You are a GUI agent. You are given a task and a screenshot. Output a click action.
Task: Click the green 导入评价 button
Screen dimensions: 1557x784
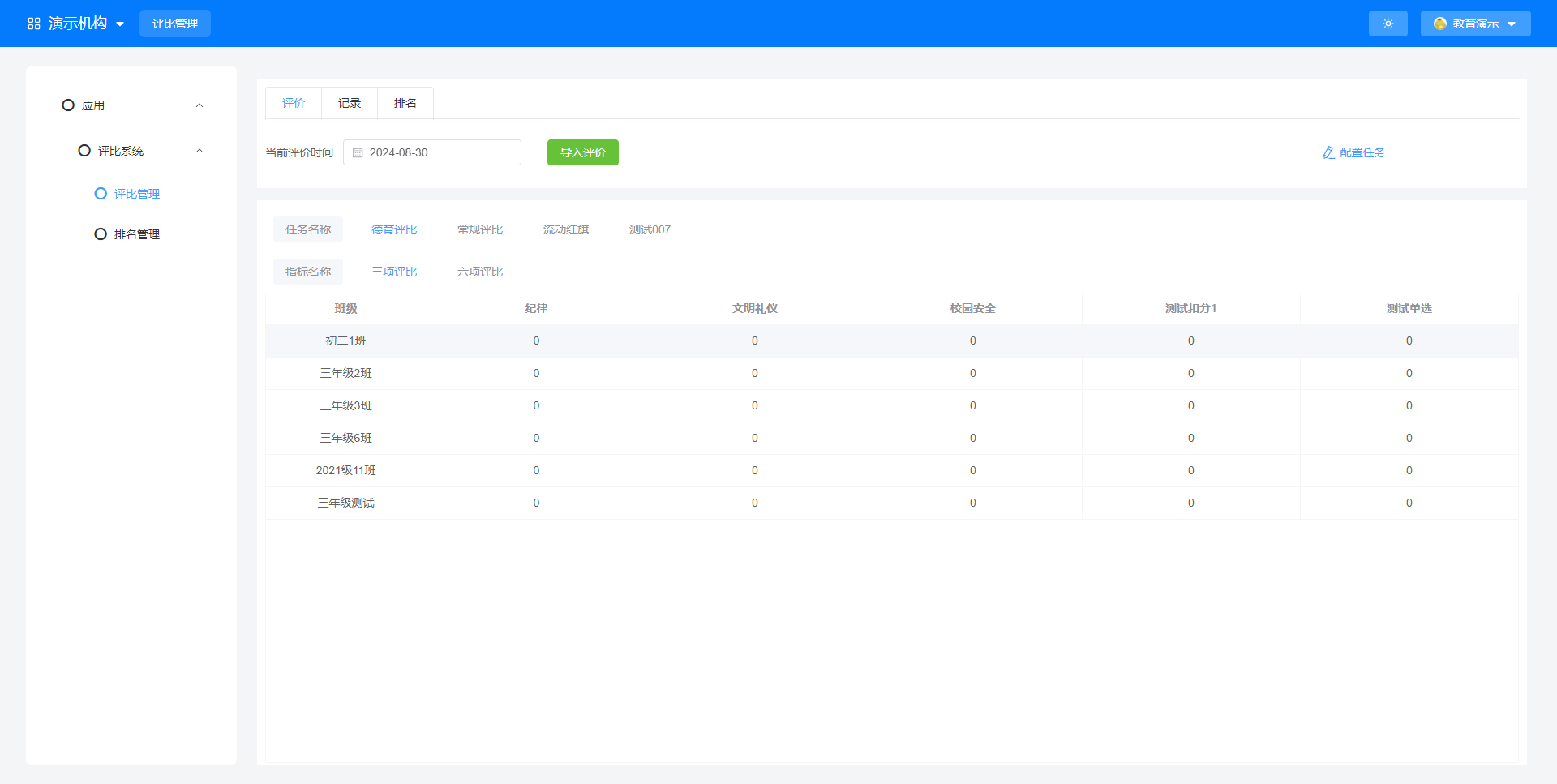click(x=583, y=152)
